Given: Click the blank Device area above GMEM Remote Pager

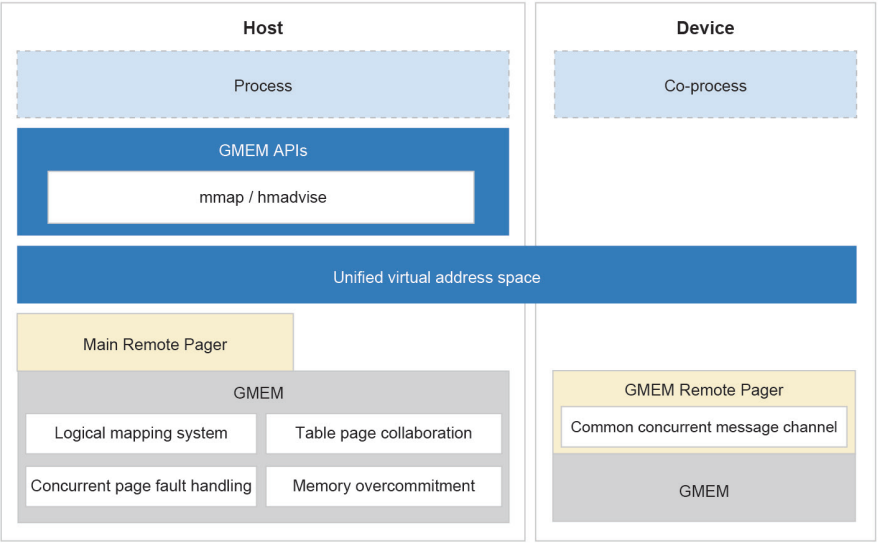Looking at the screenshot, I should tap(705, 338).
